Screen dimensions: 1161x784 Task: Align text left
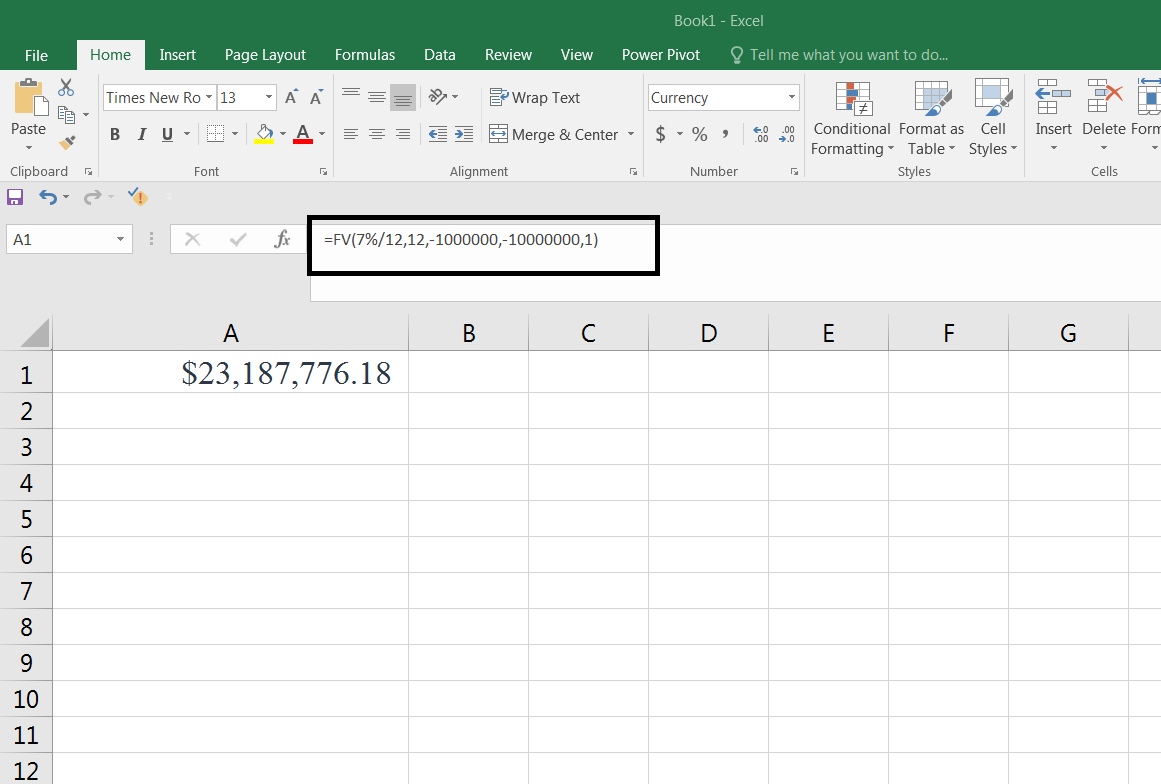[351, 134]
